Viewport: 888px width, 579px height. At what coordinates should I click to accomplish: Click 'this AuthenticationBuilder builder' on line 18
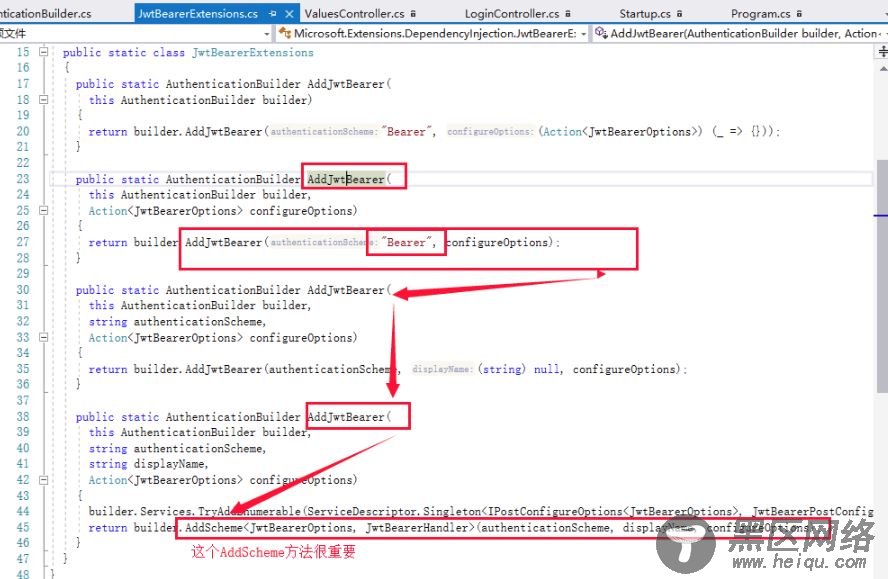click(198, 100)
